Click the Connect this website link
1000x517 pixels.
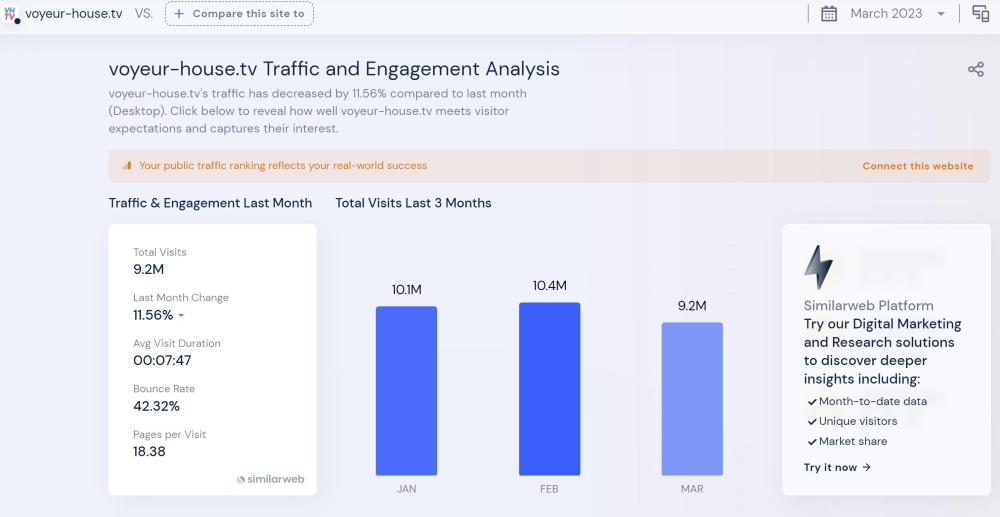coord(917,166)
